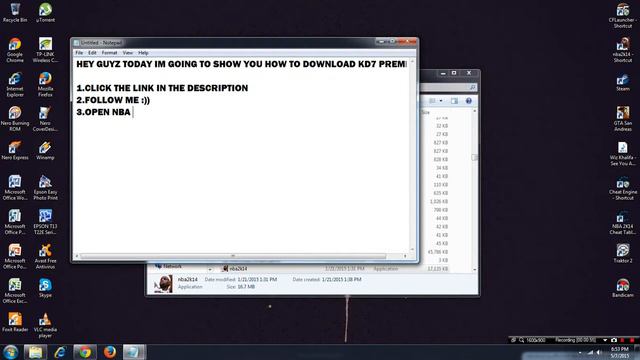This screenshot has width=640, height=360.
Task: Open Microsoft Office Publisher shortcut
Action: tap(15, 222)
